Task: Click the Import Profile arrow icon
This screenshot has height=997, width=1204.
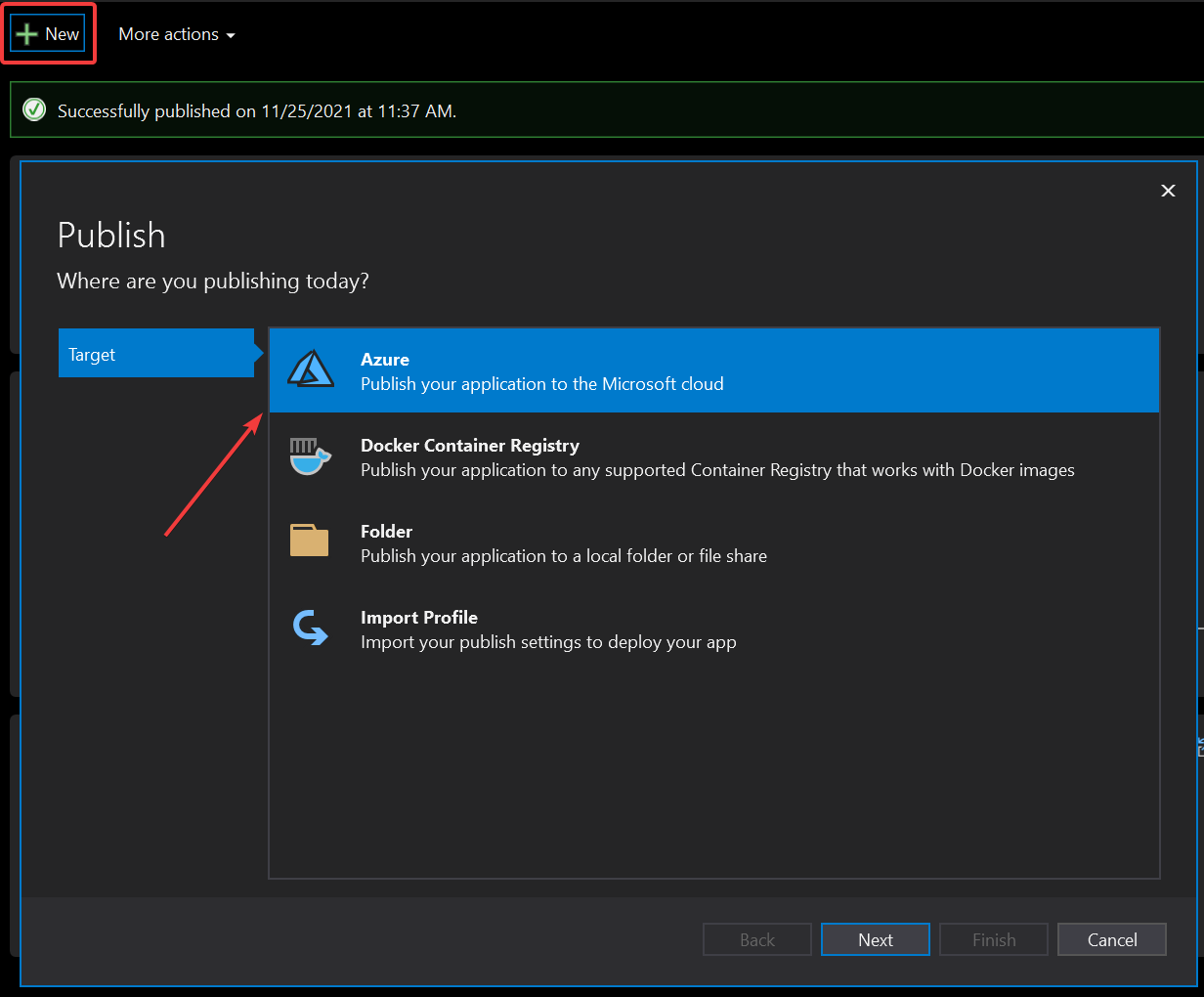Action: click(311, 628)
